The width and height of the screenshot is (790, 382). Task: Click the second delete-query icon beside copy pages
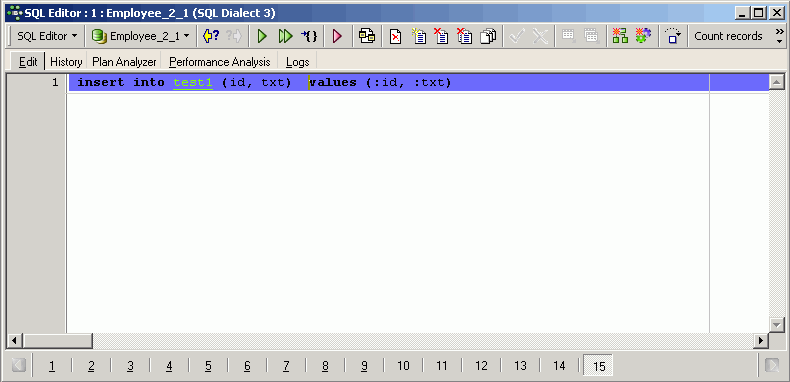(464, 36)
